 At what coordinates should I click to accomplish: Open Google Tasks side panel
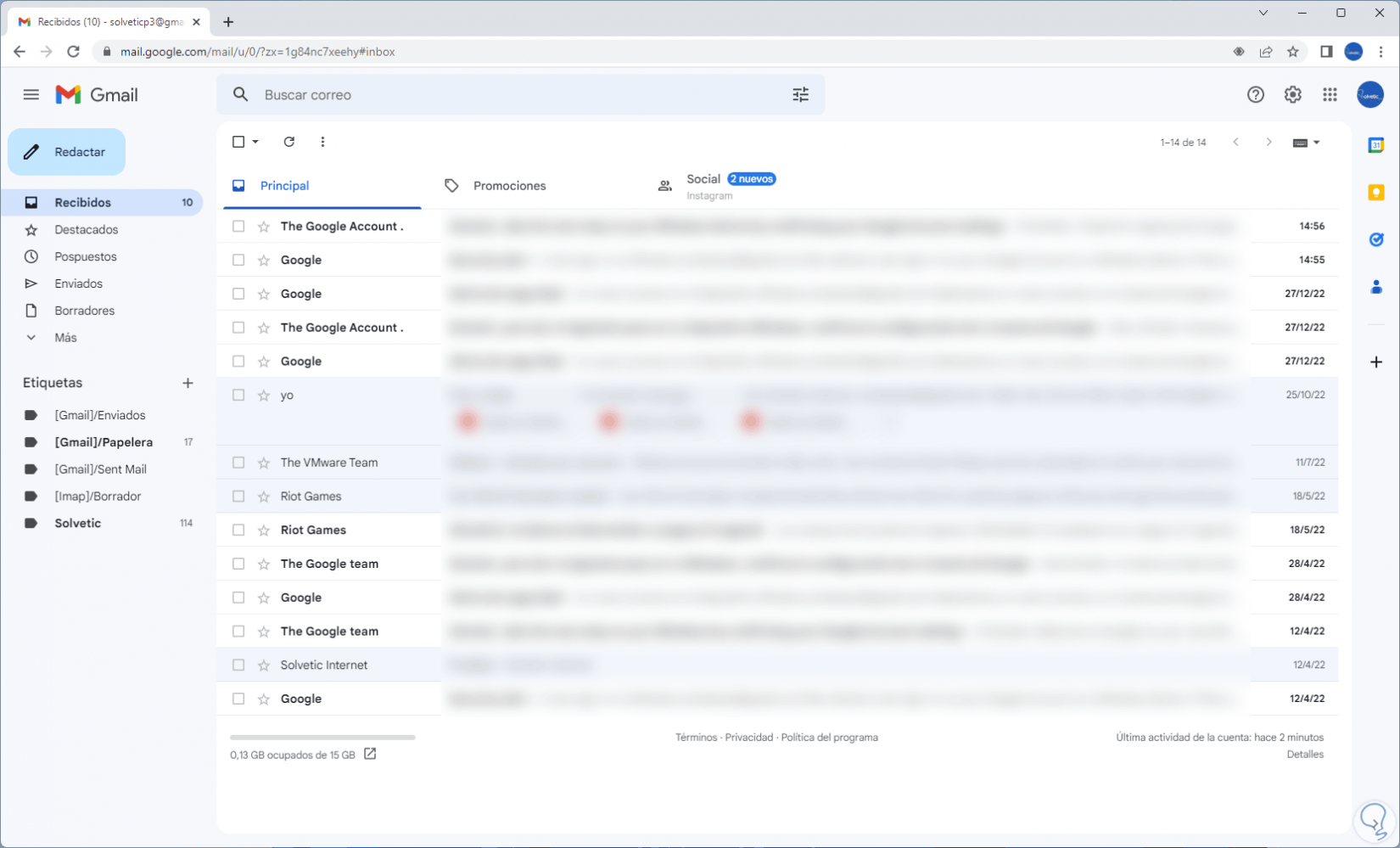(x=1376, y=239)
